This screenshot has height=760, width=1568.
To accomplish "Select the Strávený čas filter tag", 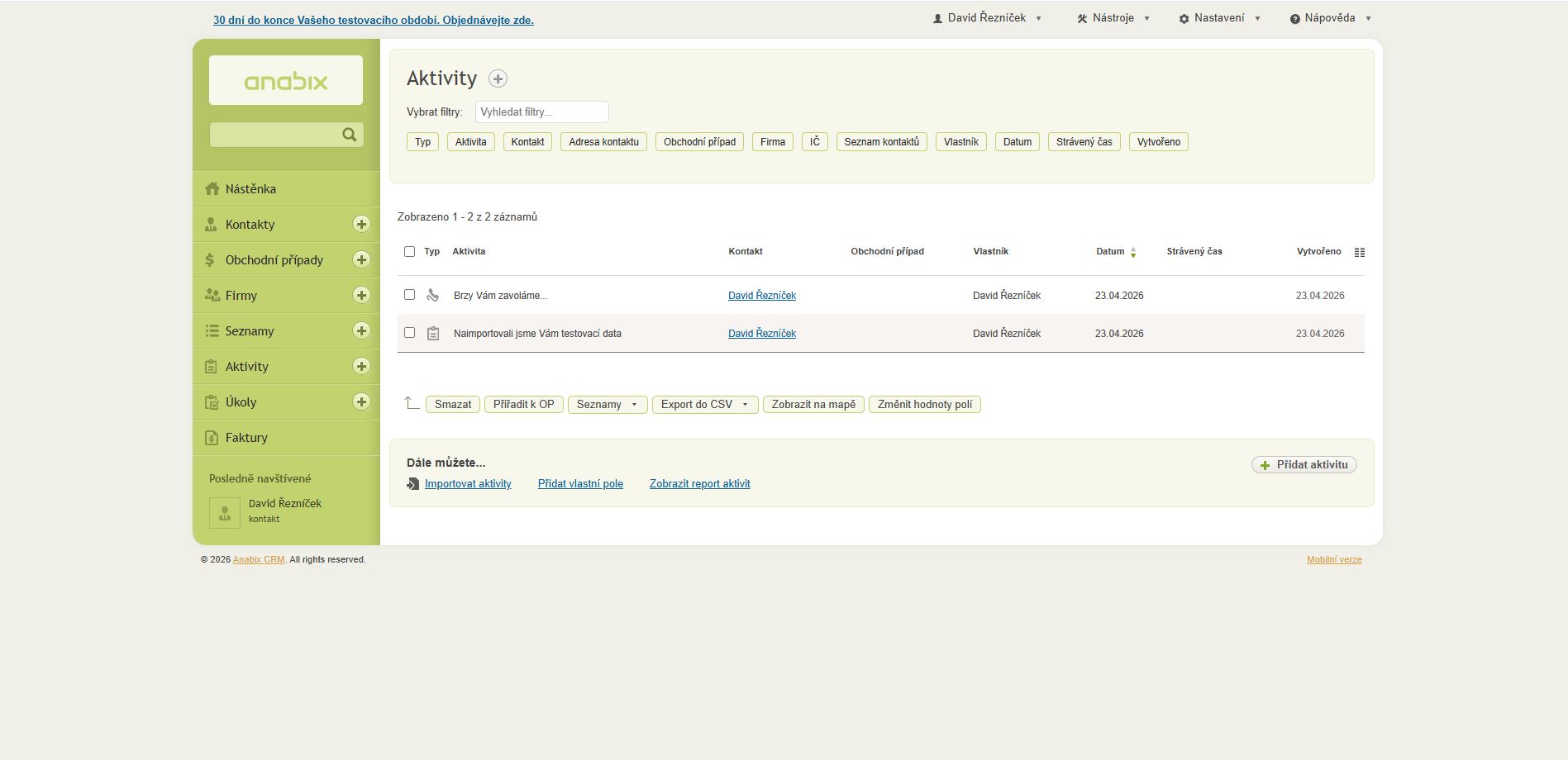I will pyautogui.click(x=1084, y=142).
